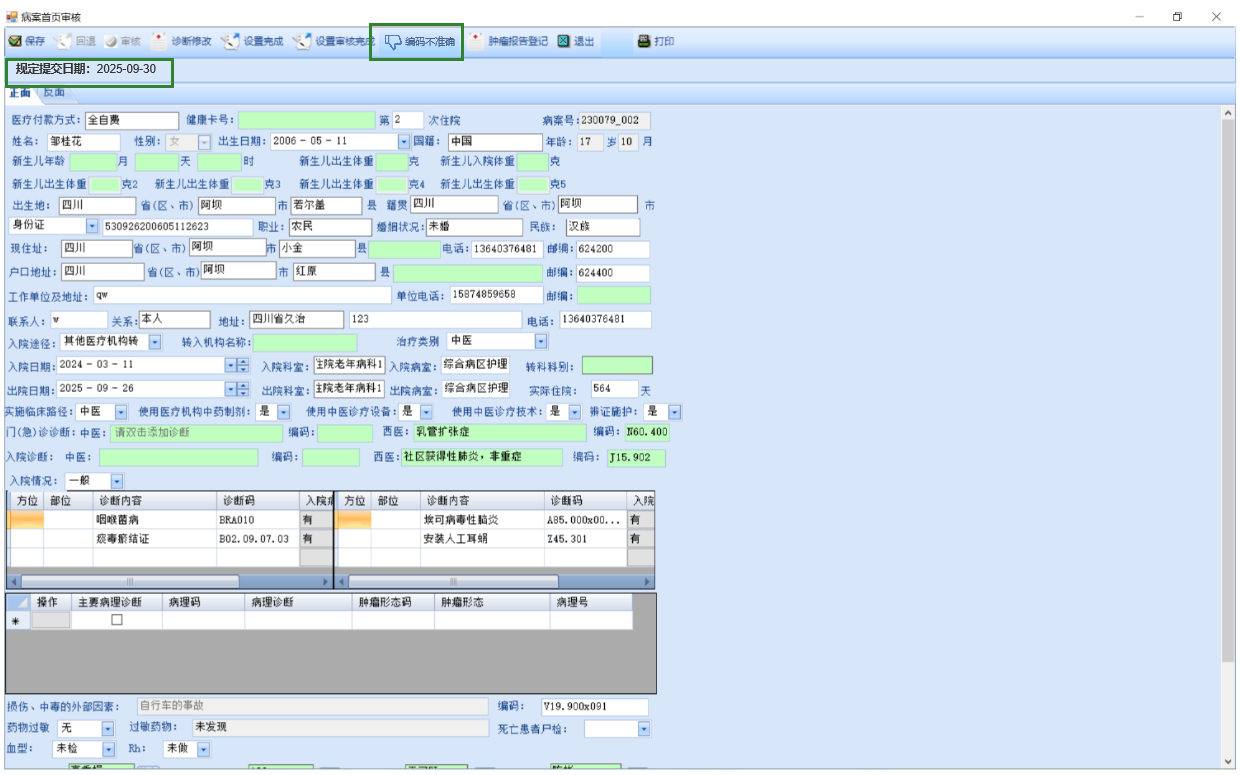Expand the 身份证 ID type dropdown
Image resolution: width=1240 pixels, height=775 pixels.
point(93,227)
